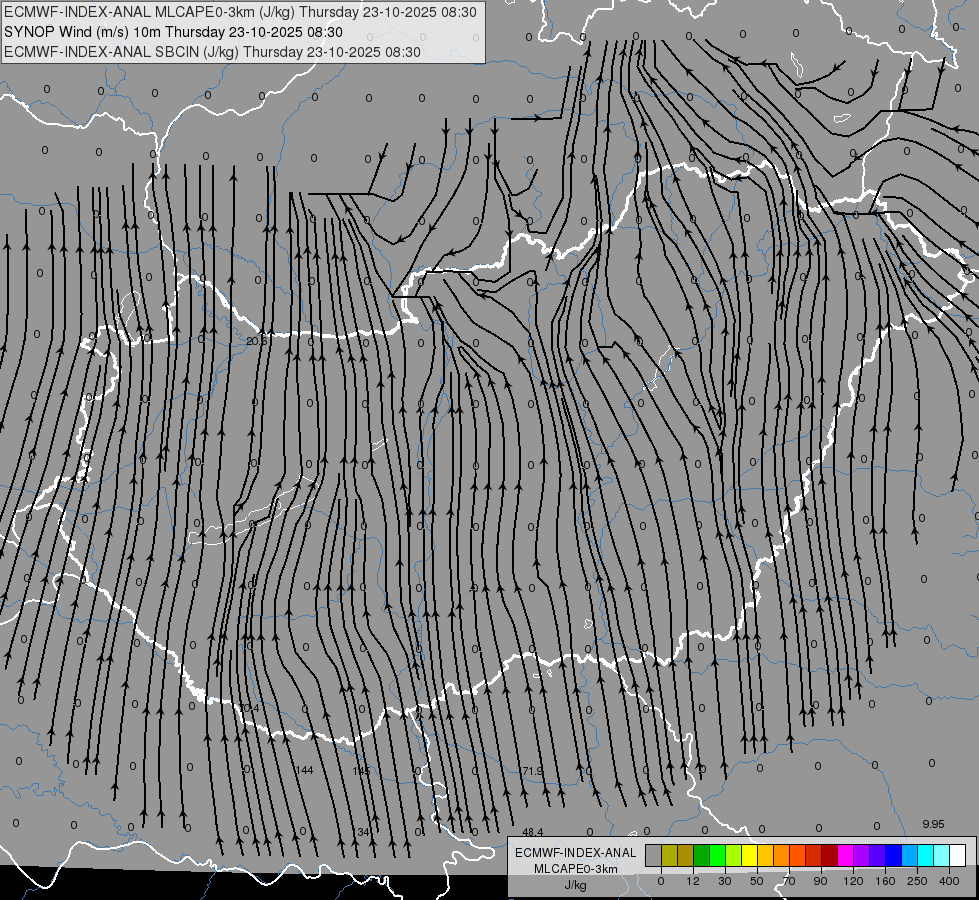Click the map value 20.5

256,341
